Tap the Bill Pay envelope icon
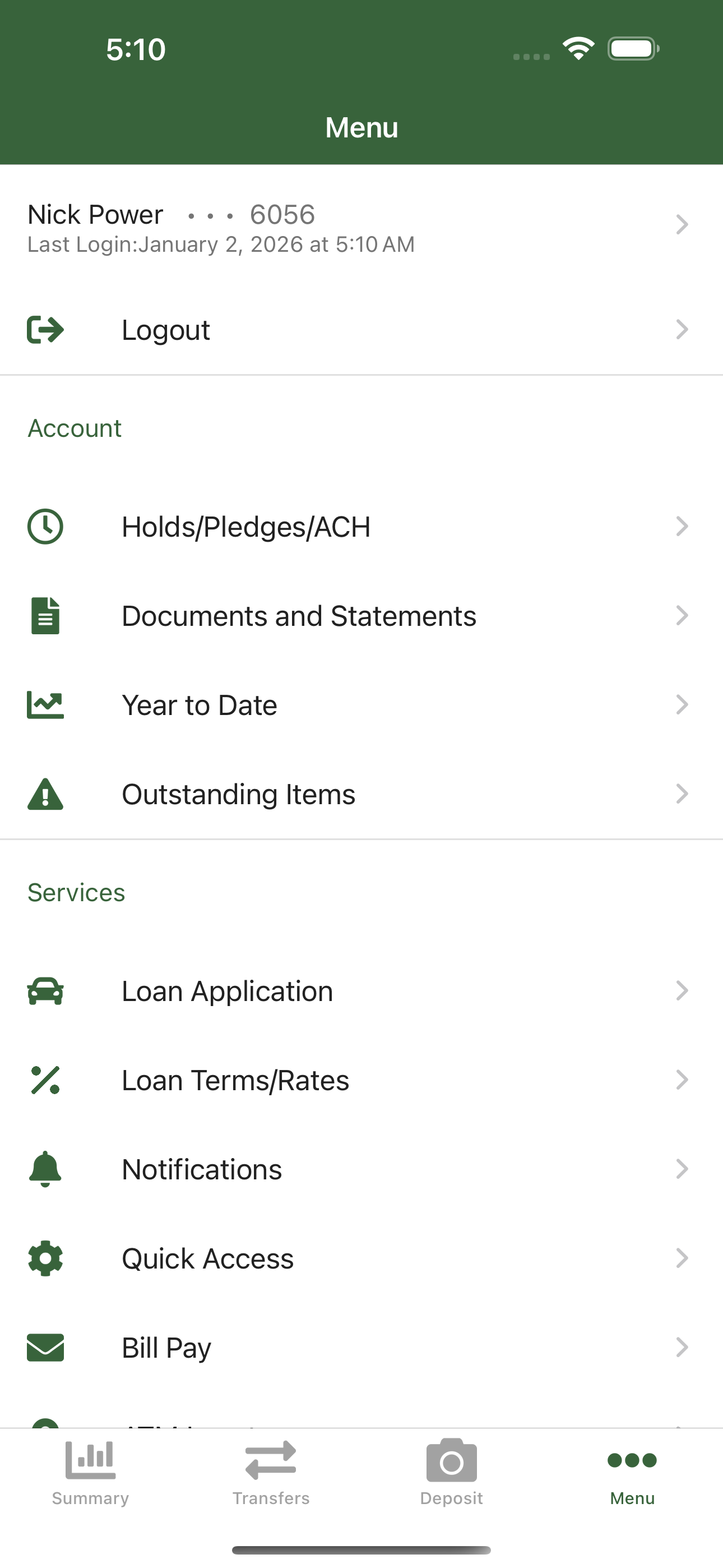Screen dimensions: 723x1568 point(45,1347)
